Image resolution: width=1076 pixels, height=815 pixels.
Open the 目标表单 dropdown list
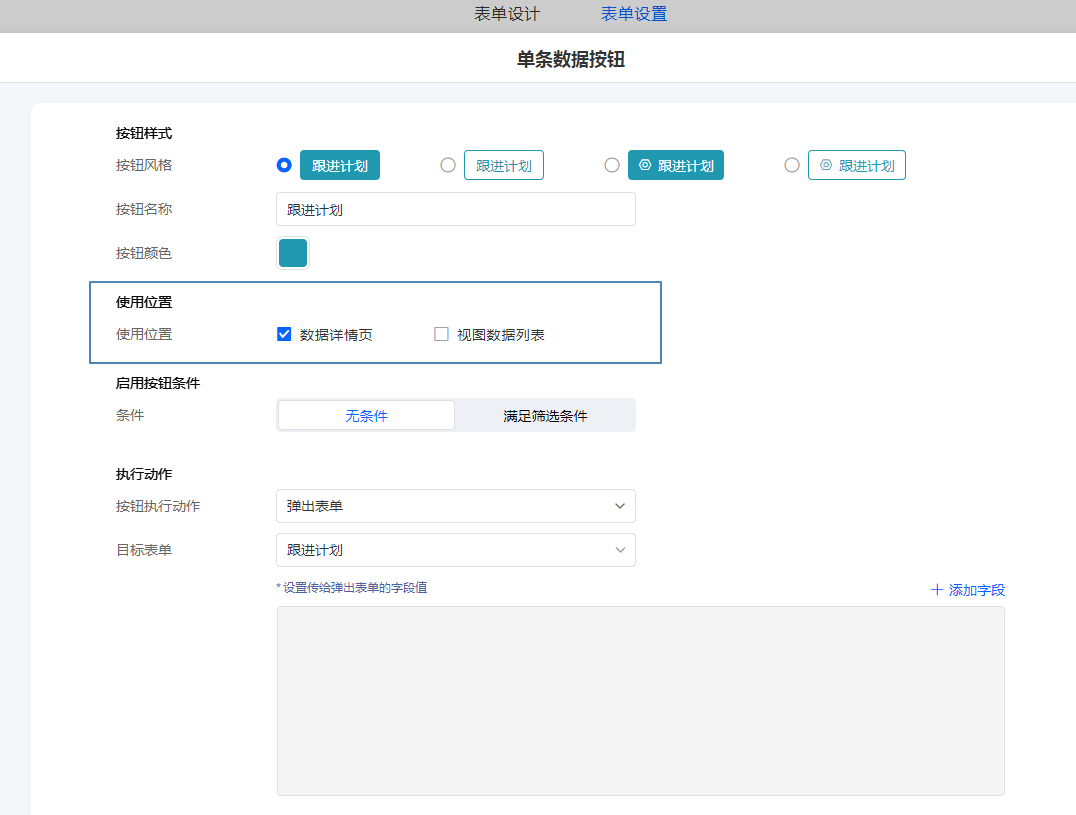point(455,550)
